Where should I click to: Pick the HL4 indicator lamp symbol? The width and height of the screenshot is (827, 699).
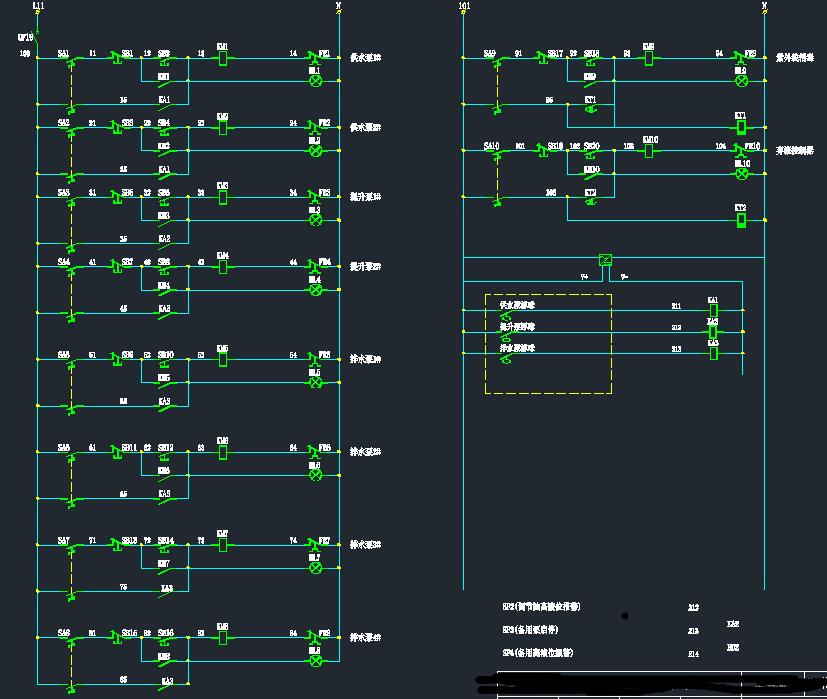(315, 290)
